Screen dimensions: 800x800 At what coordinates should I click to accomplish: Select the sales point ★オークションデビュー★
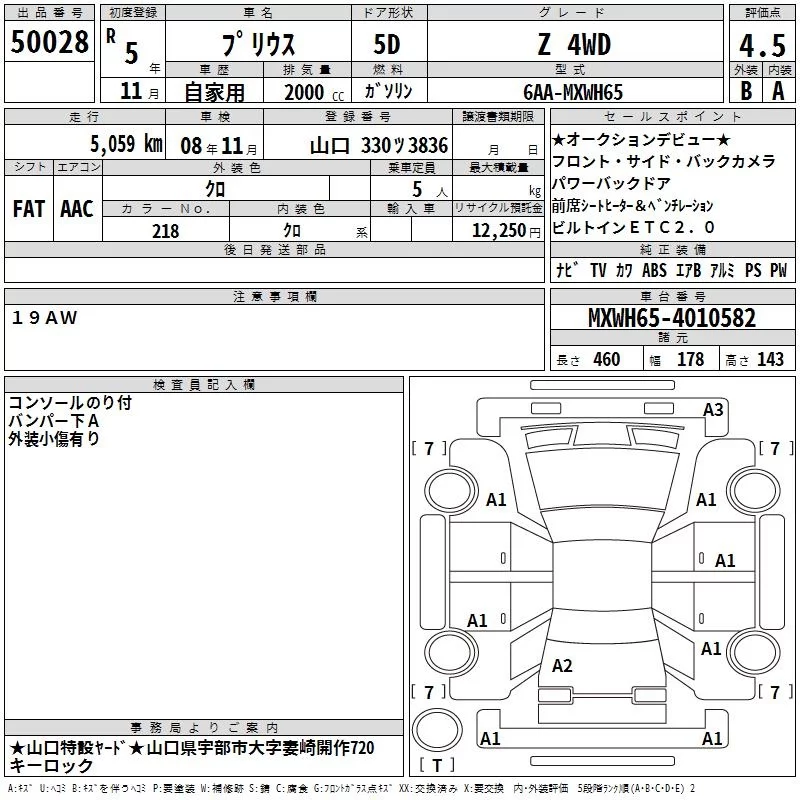coord(641,139)
